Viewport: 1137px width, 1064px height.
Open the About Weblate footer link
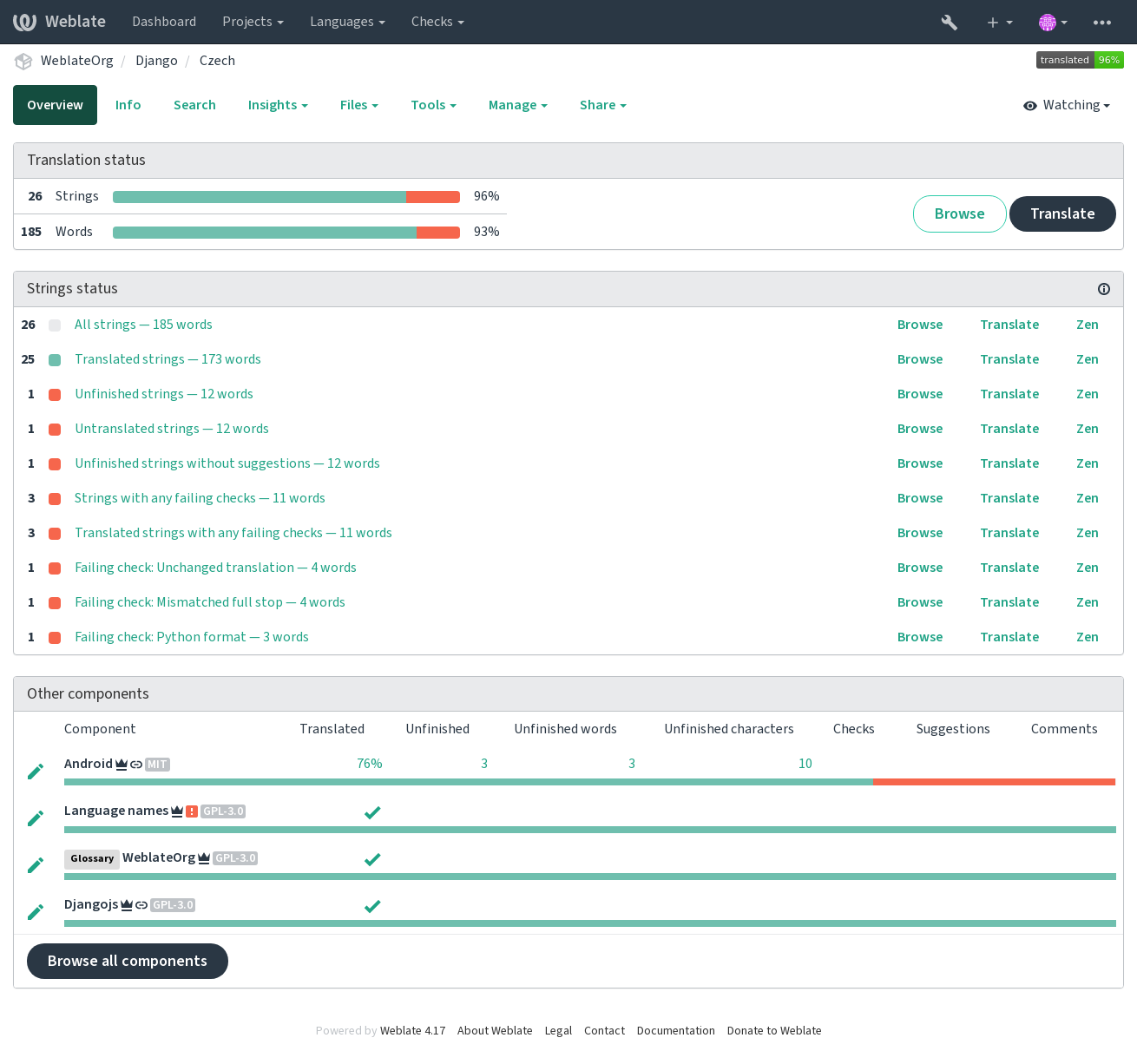point(495,1031)
